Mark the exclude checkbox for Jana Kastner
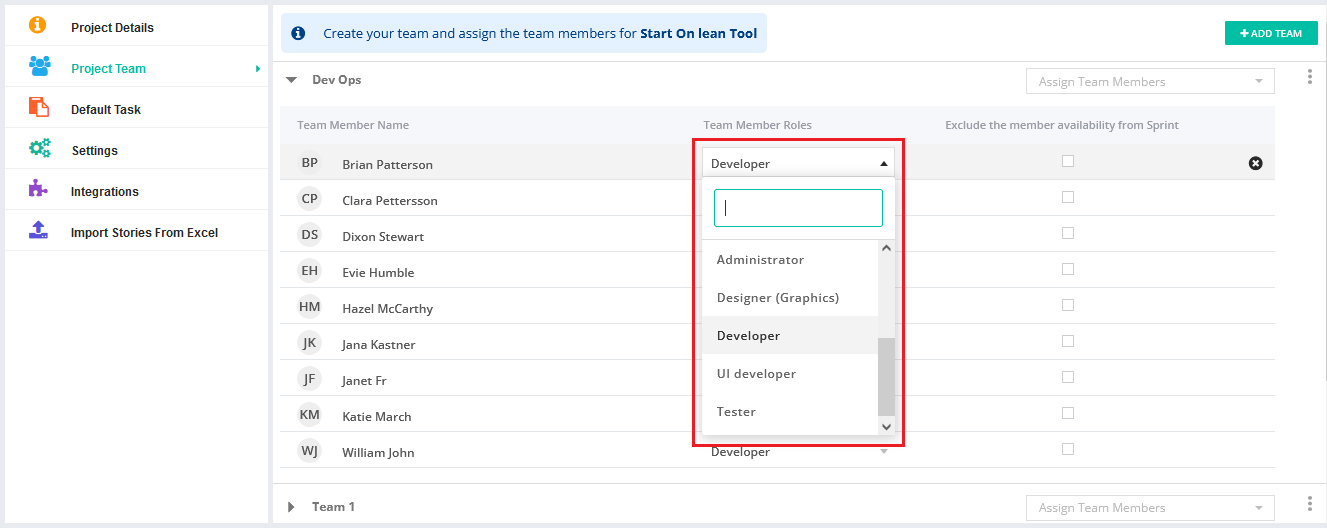This screenshot has height=528, width=1327. point(1068,341)
